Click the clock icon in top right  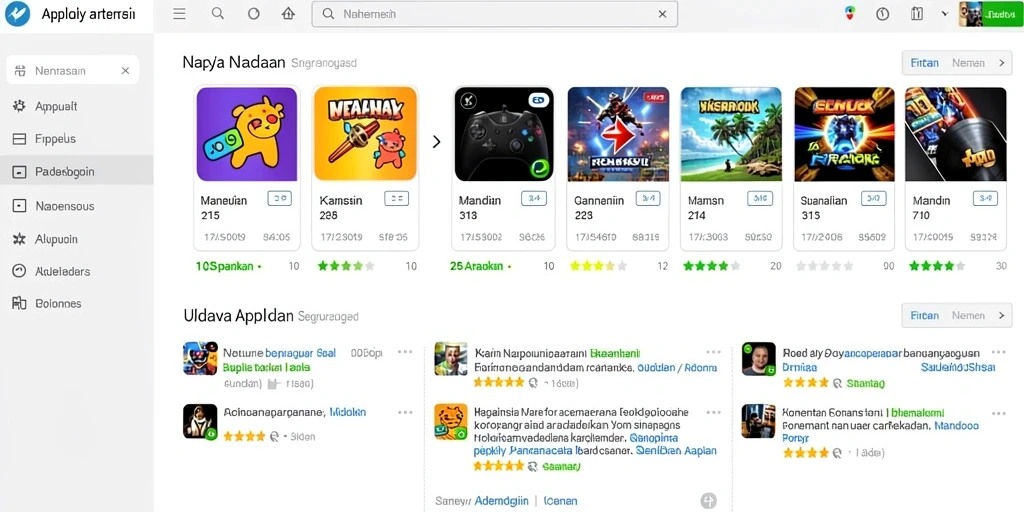883,14
